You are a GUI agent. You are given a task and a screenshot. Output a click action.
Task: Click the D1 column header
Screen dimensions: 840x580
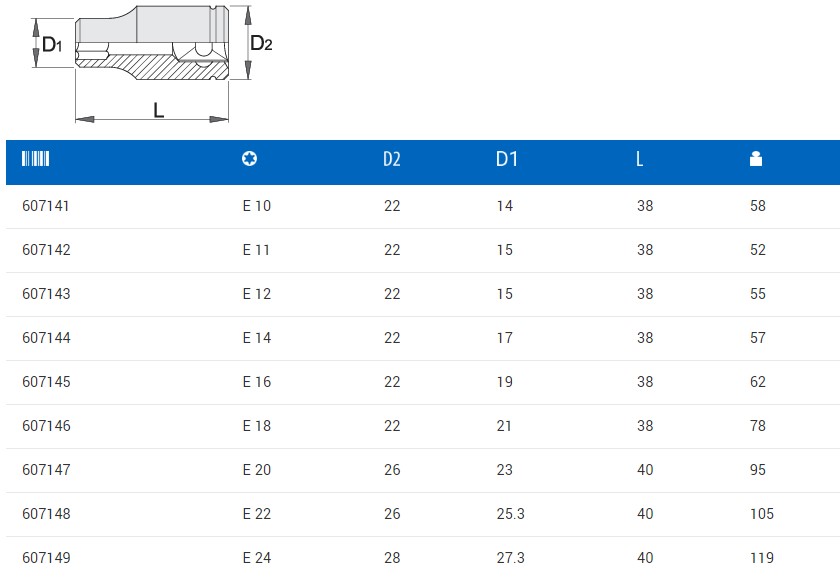coord(507,159)
